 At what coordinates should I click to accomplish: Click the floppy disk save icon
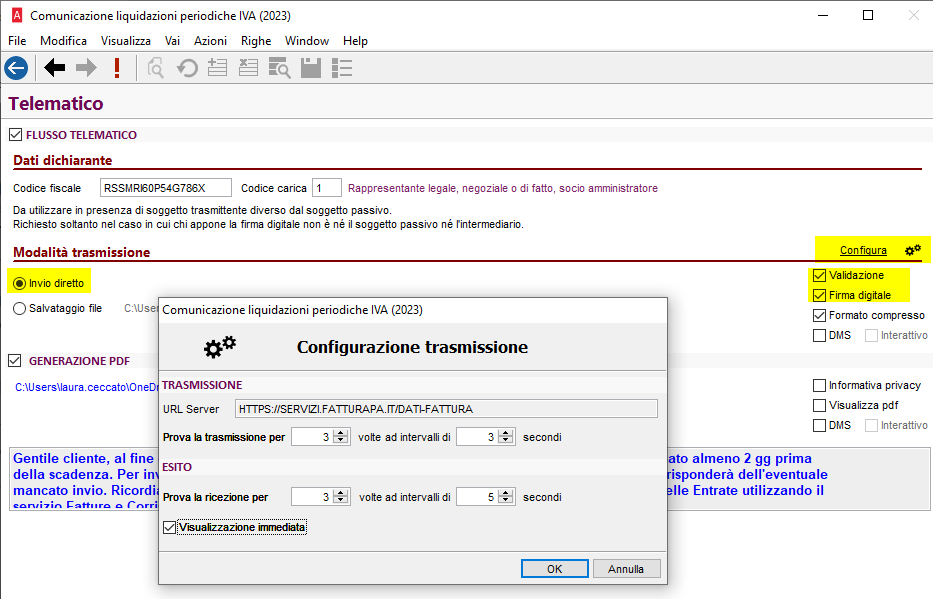pyautogui.click(x=311, y=68)
